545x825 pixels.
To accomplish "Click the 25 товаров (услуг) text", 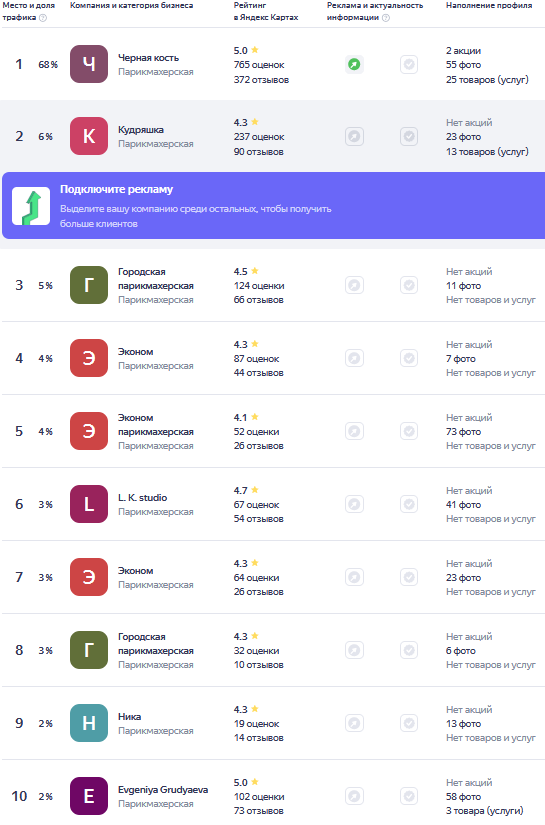I will (487, 79).
